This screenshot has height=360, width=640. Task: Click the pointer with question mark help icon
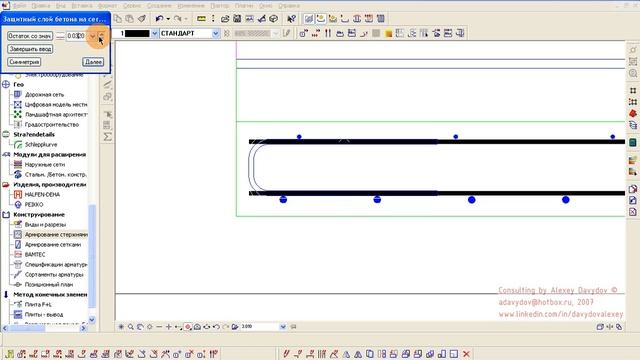[x=291, y=19]
